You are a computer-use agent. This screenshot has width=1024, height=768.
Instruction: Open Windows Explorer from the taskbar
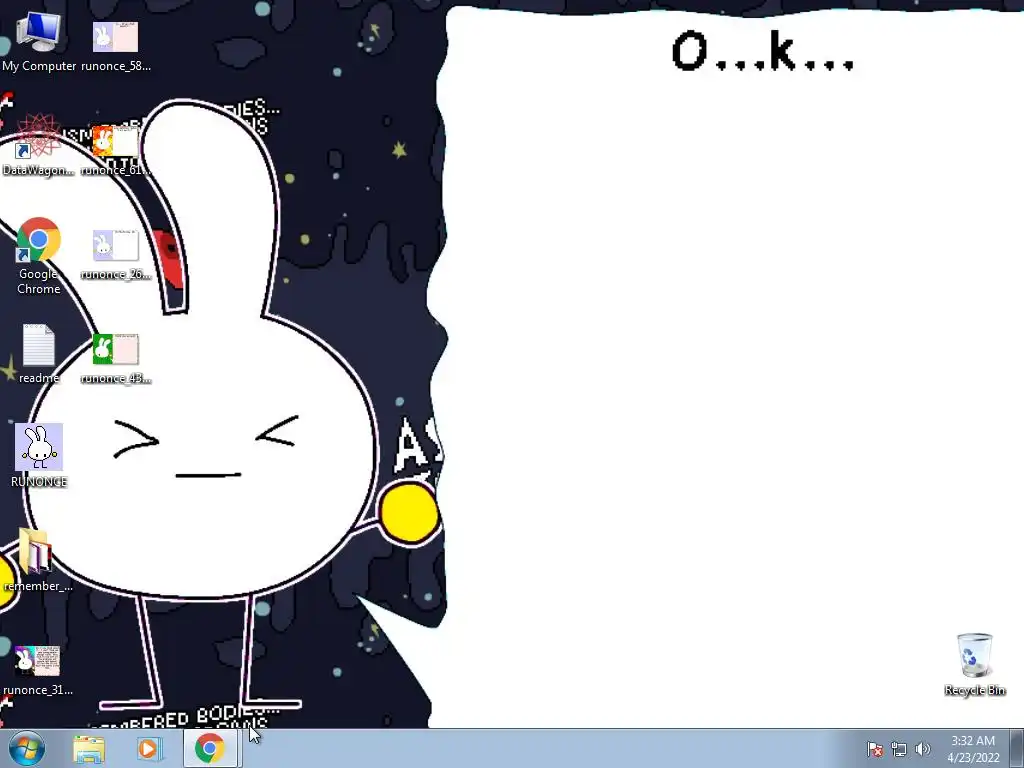coord(89,749)
